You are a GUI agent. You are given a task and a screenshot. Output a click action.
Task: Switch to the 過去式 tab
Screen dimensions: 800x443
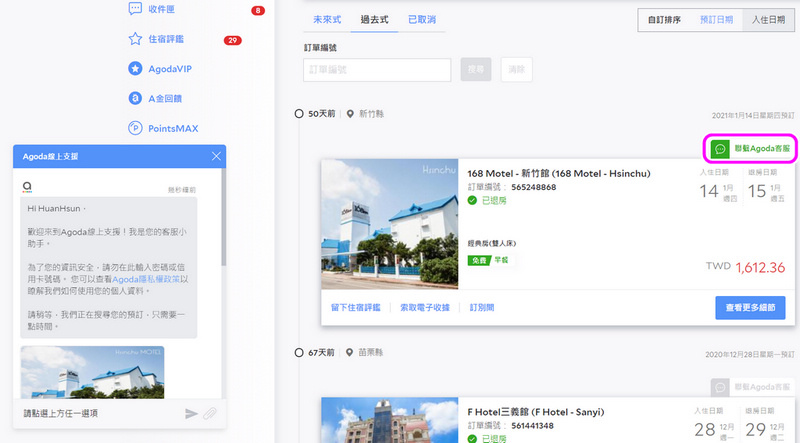(374, 19)
